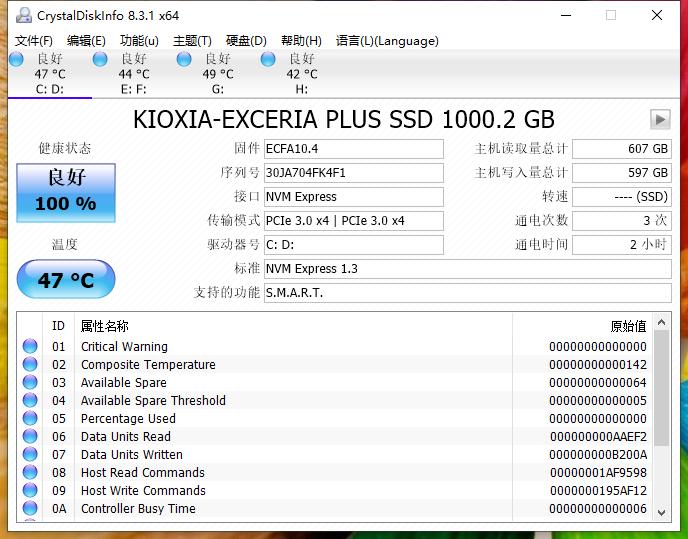Click the next disk arrow button
The height and width of the screenshot is (539, 688).
point(660,120)
